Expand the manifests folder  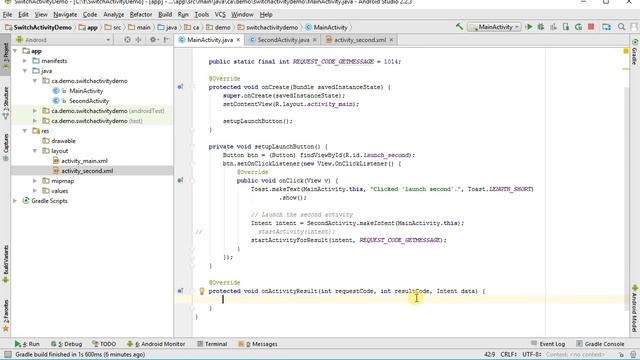click(25, 61)
